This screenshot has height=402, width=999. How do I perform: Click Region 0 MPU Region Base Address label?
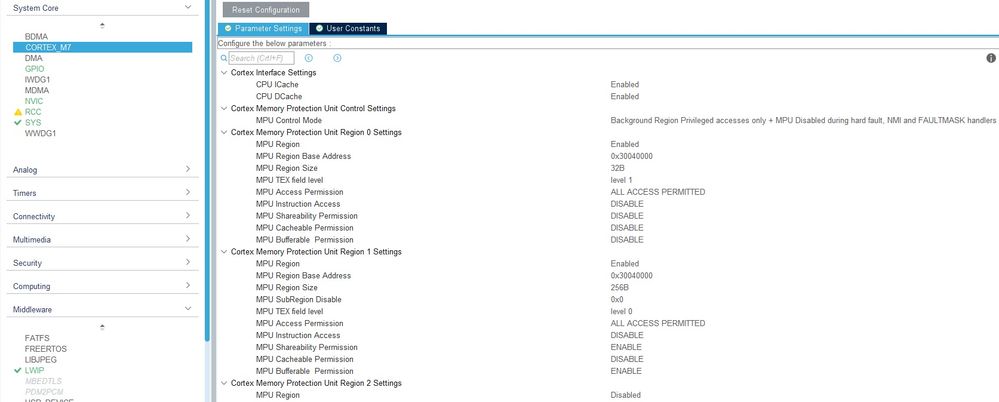tap(303, 156)
